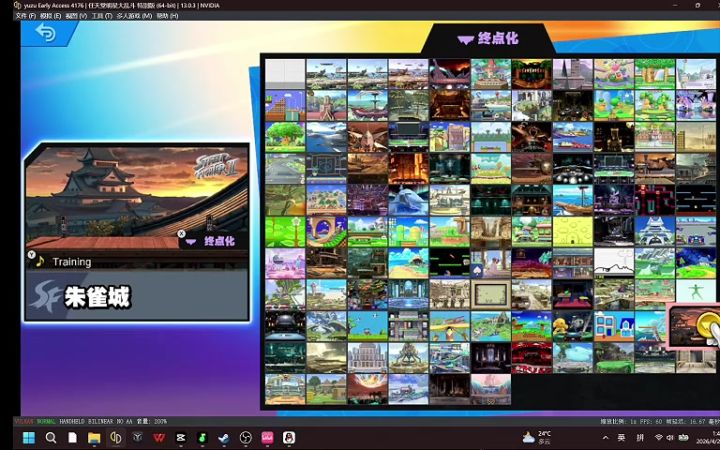Click the 拼 IME mode indicator
Image resolution: width=720 pixels, height=450 pixels.
pos(640,438)
